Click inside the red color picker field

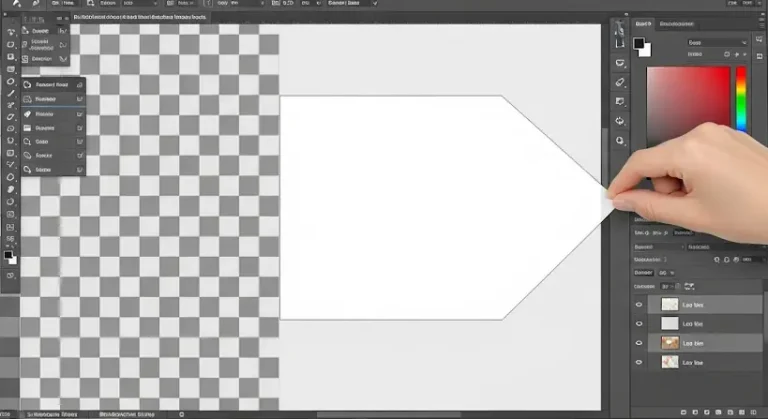pos(689,98)
